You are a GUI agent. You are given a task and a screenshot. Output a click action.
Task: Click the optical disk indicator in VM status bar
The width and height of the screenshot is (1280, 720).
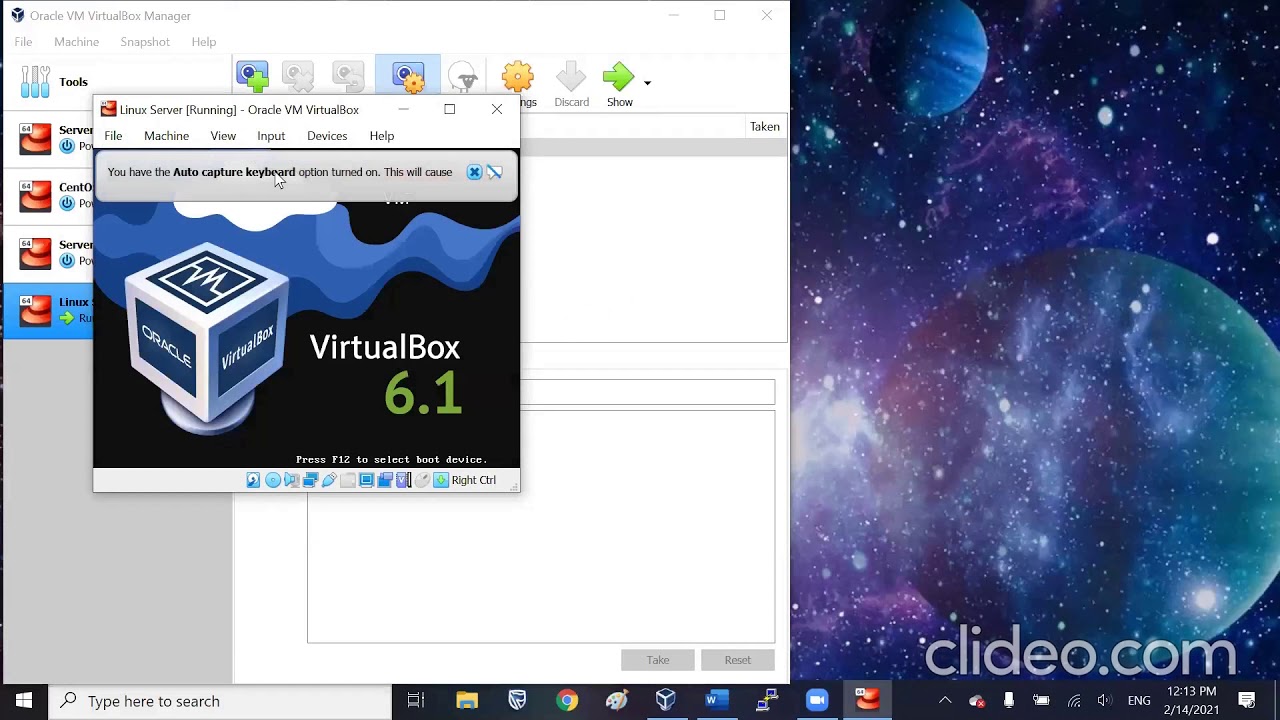click(x=272, y=480)
